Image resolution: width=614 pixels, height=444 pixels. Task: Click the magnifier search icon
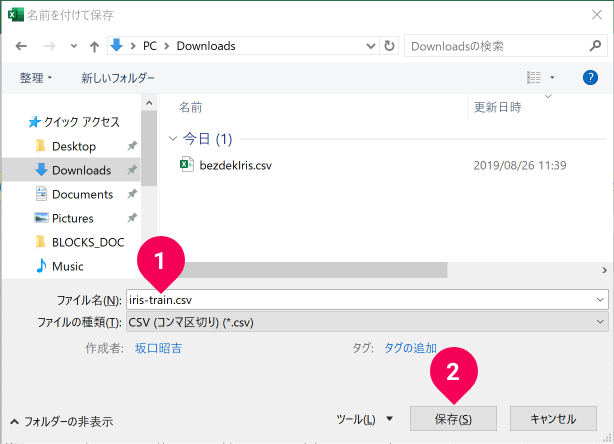point(596,46)
